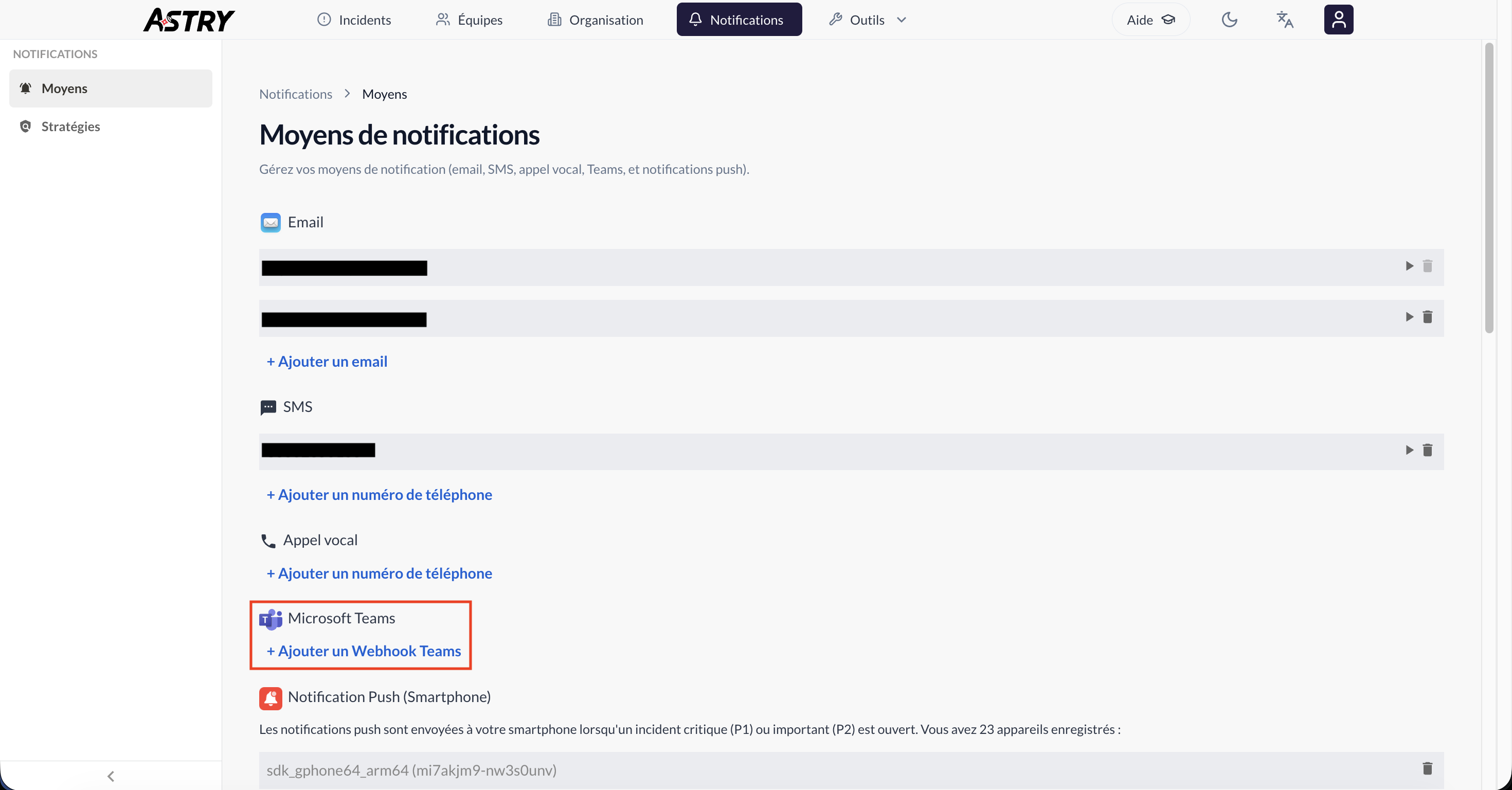Delete the sdk_gphone64 registered device
The height and width of the screenshot is (790, 1512).
coord(1428,768)
